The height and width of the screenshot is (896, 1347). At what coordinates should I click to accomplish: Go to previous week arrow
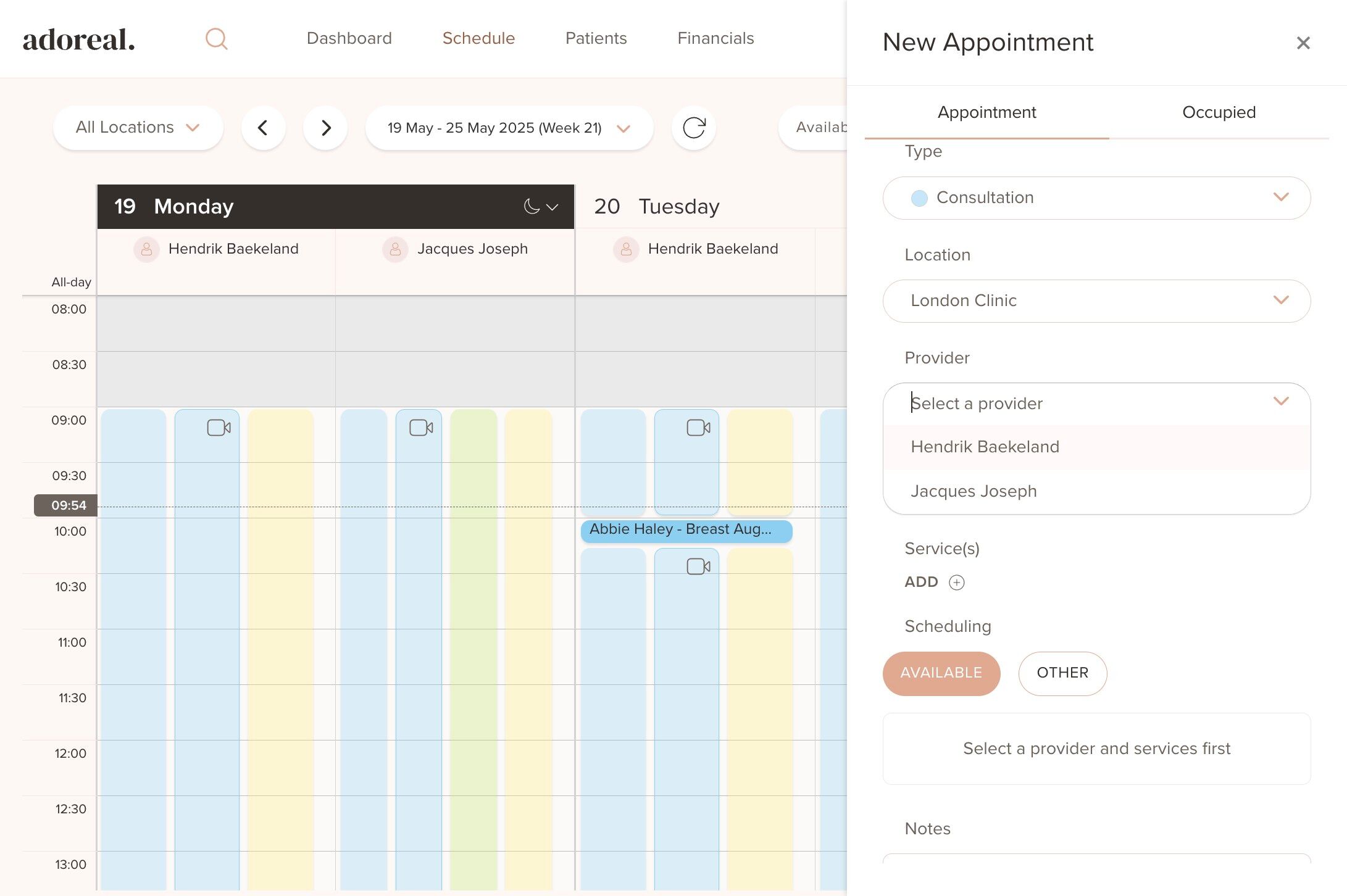(263, 128)
